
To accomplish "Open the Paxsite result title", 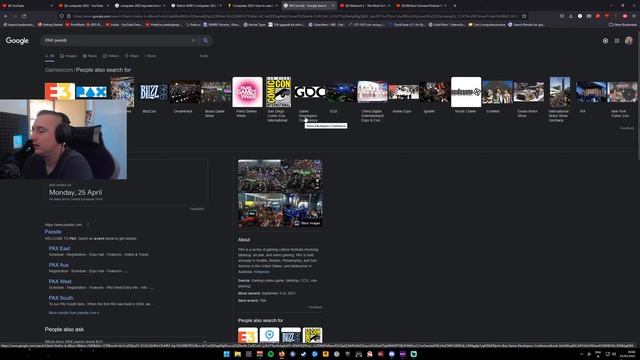I will tap(53, 231).
